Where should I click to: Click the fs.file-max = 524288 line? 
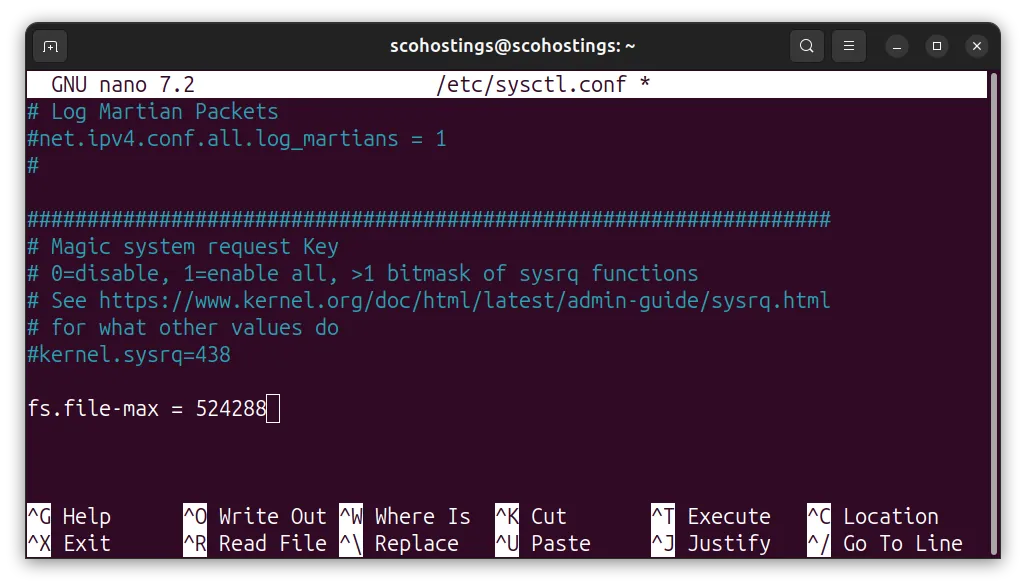147,409
